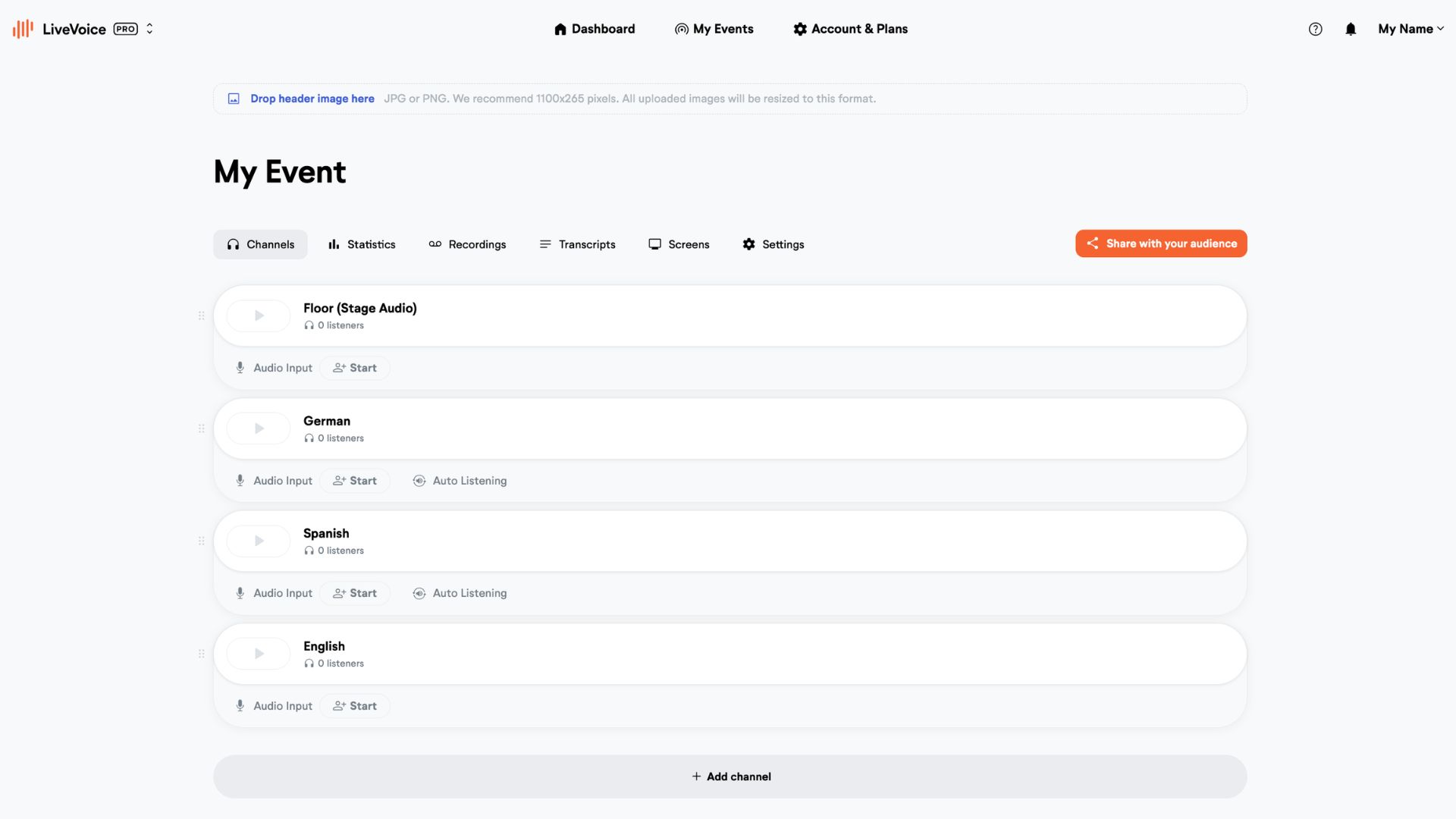The height and width of the screenshot is (819, 1456).
Task: Click the help question mark icon
Action: [1315, 29]
